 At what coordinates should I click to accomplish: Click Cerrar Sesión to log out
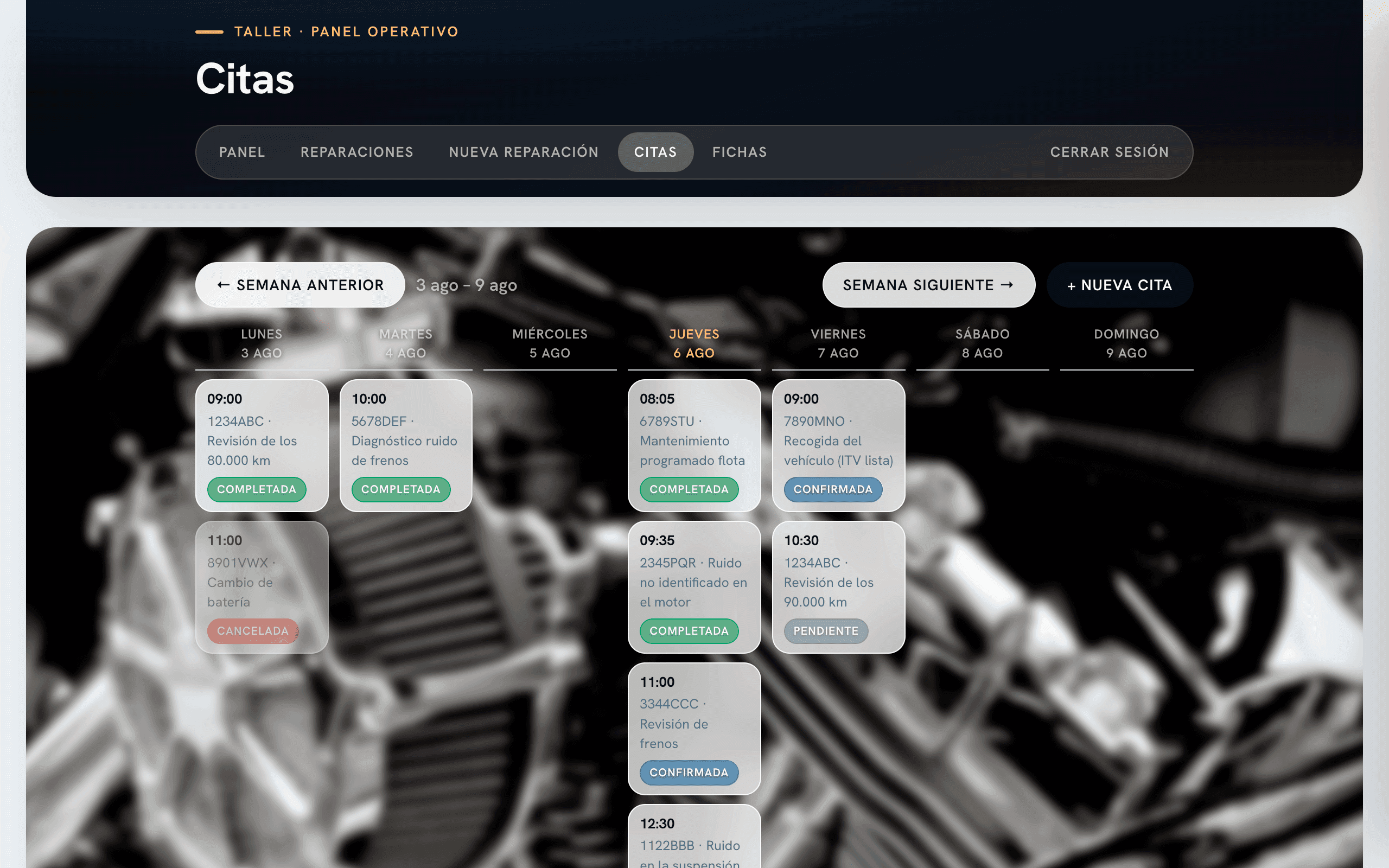coord(1110,152)
